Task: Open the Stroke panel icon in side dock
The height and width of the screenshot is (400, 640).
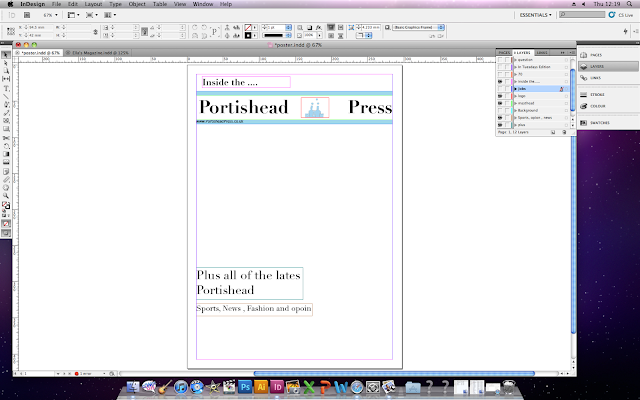Action: tap(584, 94)
